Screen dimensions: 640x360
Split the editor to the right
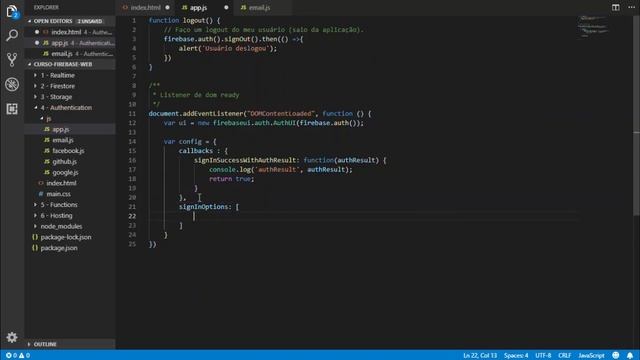click(616, 7)
